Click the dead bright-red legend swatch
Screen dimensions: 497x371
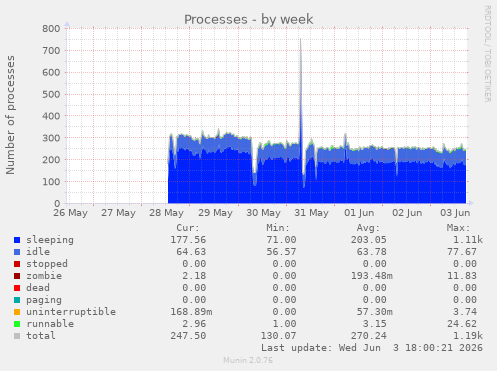click(x=17, y=288)
